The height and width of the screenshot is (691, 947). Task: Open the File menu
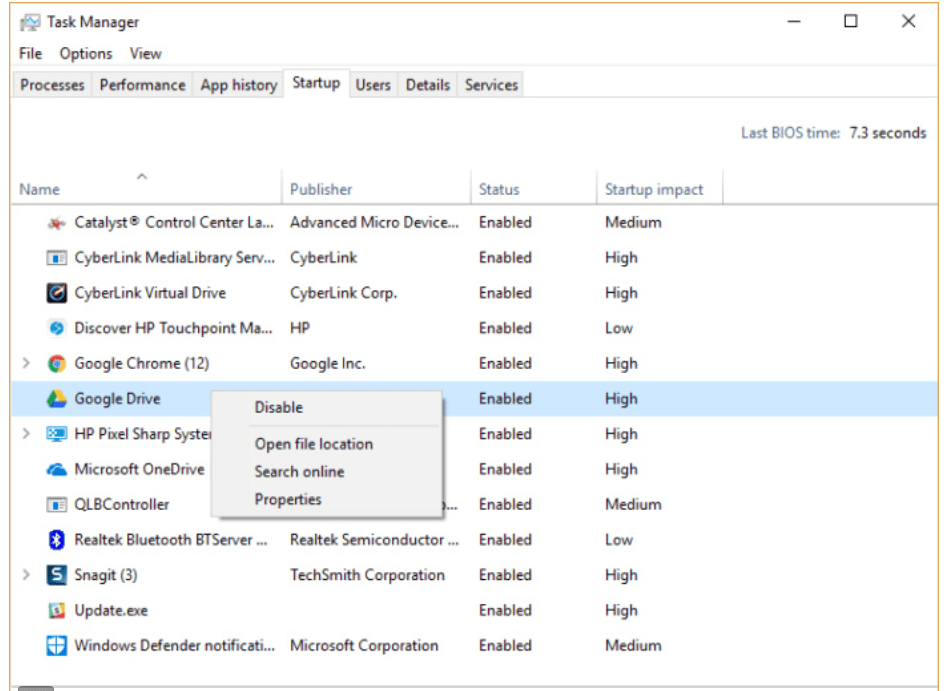coord(30,54)
